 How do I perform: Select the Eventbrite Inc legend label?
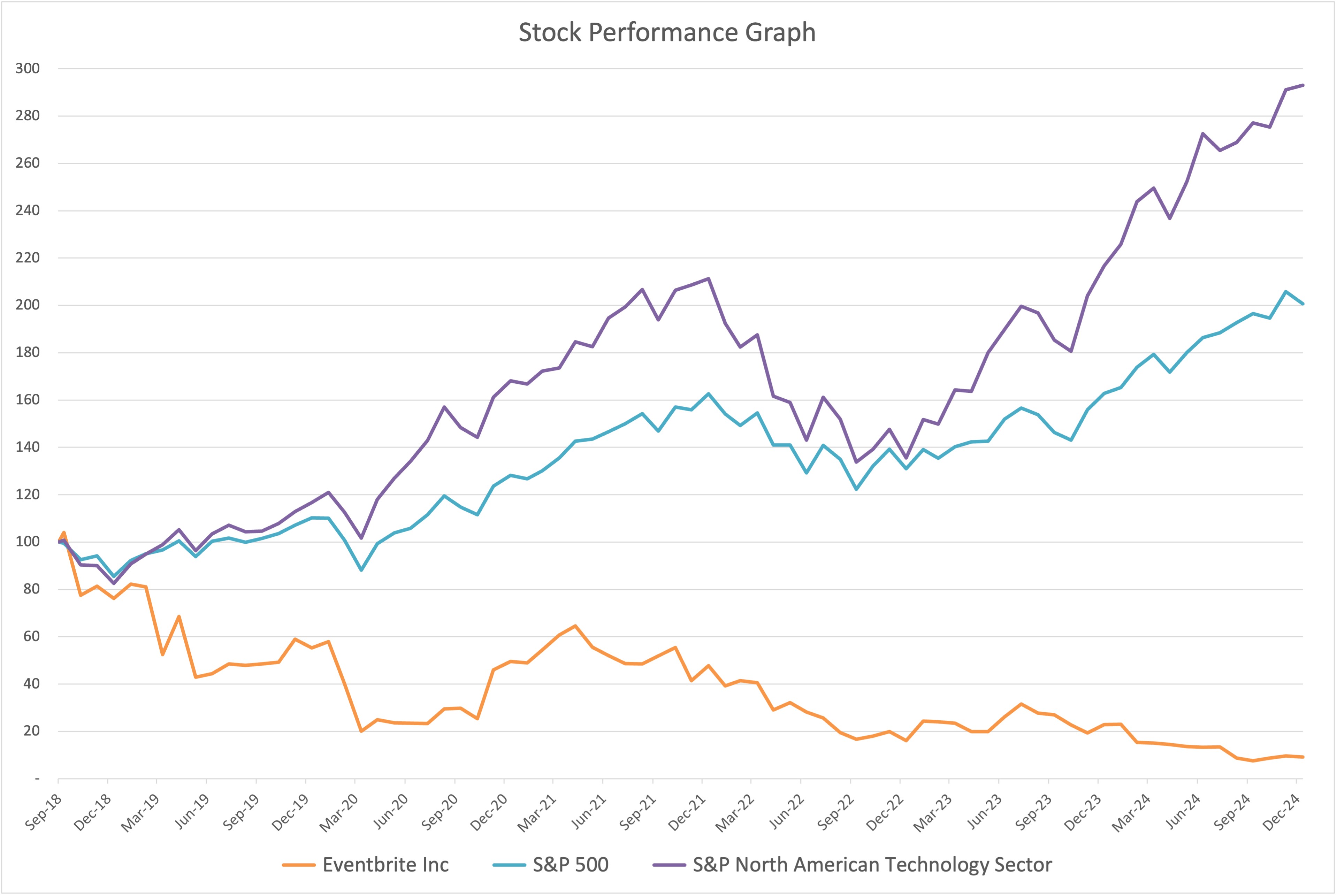[x=386, y=865]
